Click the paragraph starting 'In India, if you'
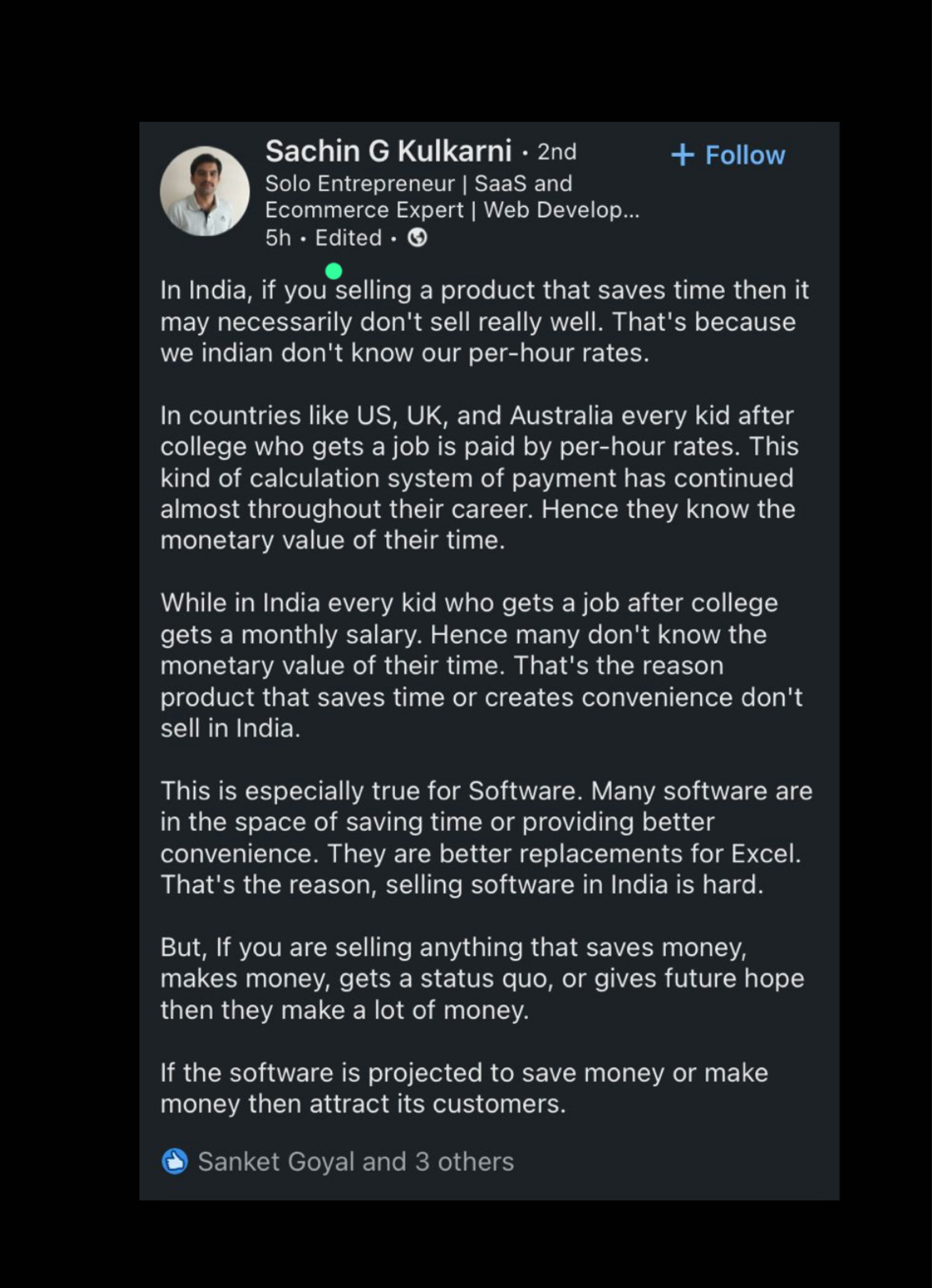 pyautogui.click(x=483, y=321)
